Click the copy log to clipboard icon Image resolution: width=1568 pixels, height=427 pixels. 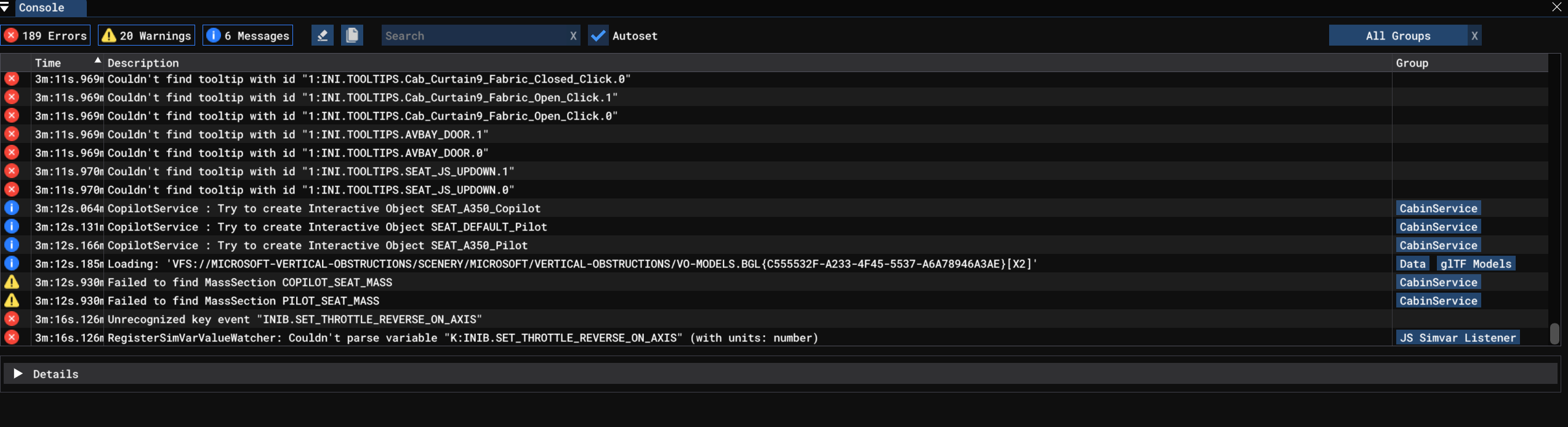pyautogui.click(x=352, y=36)
